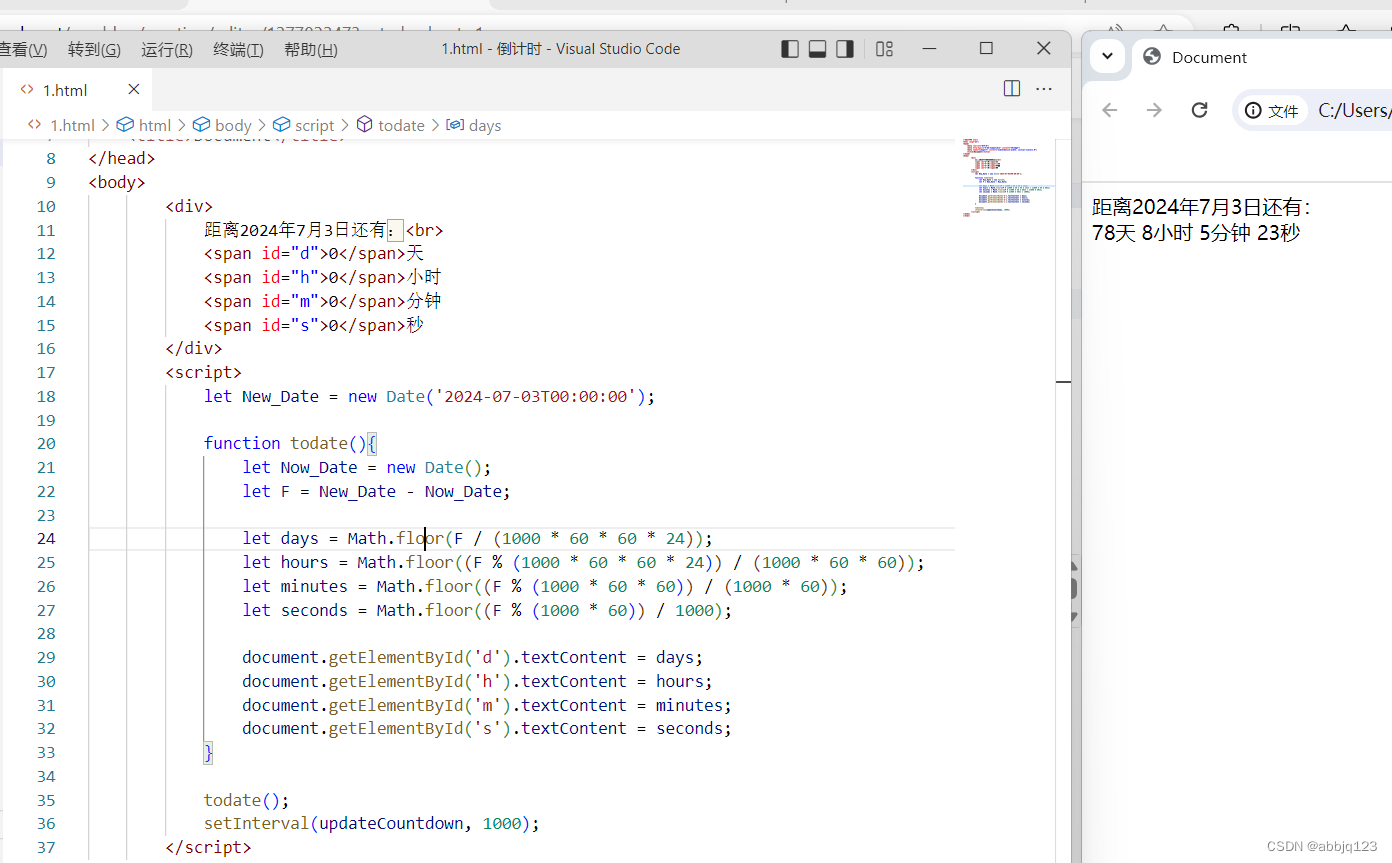Click line number 24 in the gutter

tap(46, 538)
